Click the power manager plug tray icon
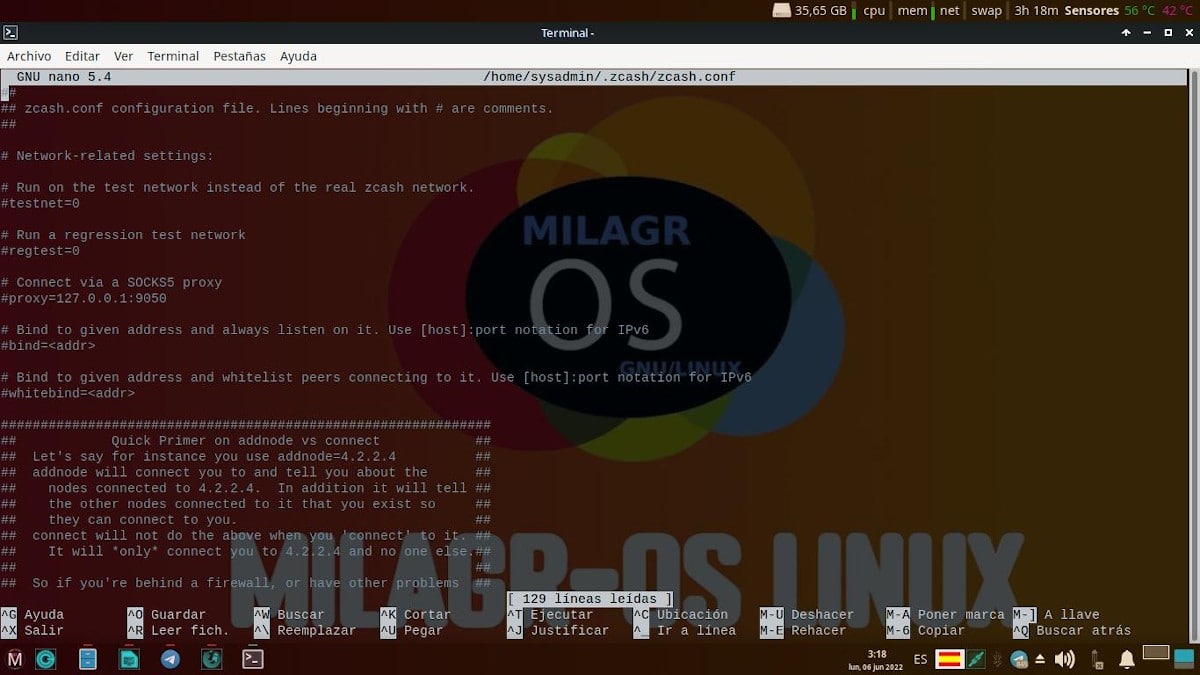 (1097, 659)
